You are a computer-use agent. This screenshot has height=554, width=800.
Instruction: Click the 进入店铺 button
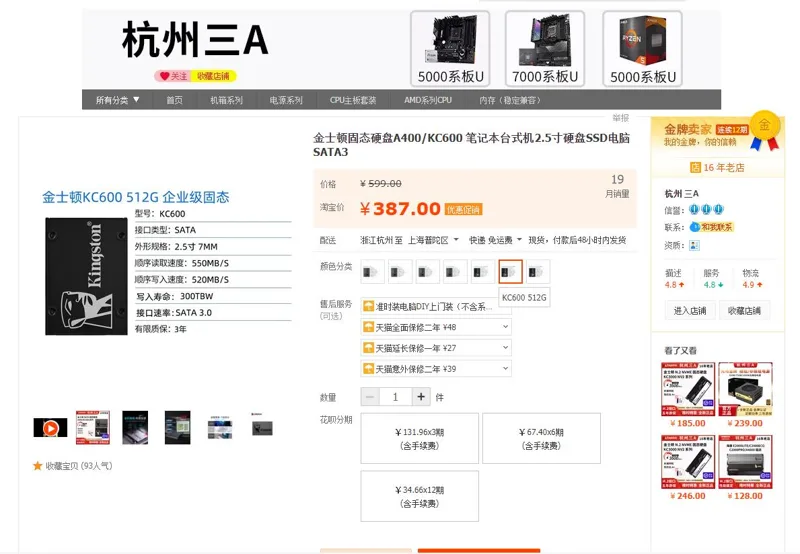(690, 311)
